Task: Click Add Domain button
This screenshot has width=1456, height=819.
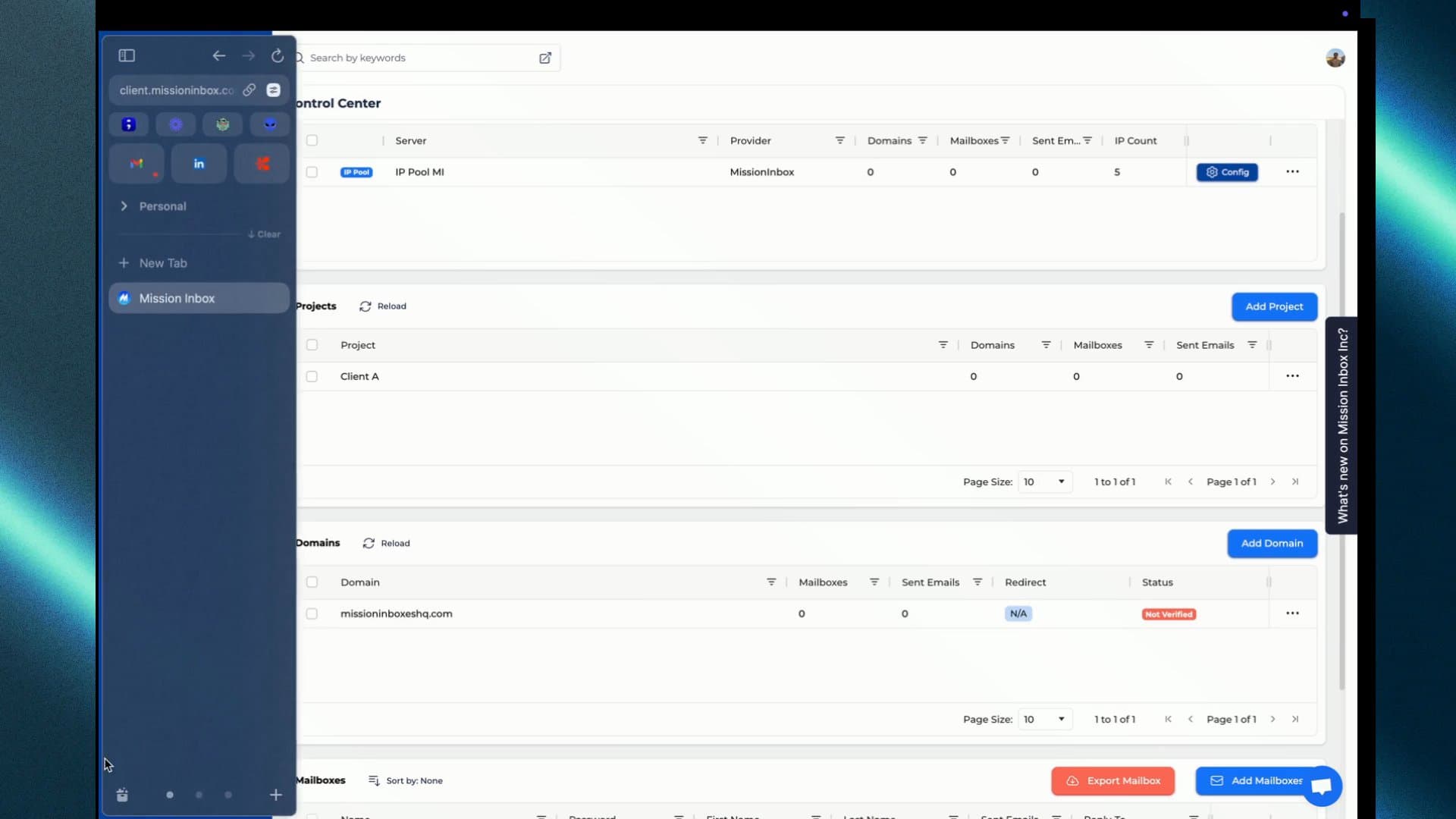Action: click(1272, 543)
